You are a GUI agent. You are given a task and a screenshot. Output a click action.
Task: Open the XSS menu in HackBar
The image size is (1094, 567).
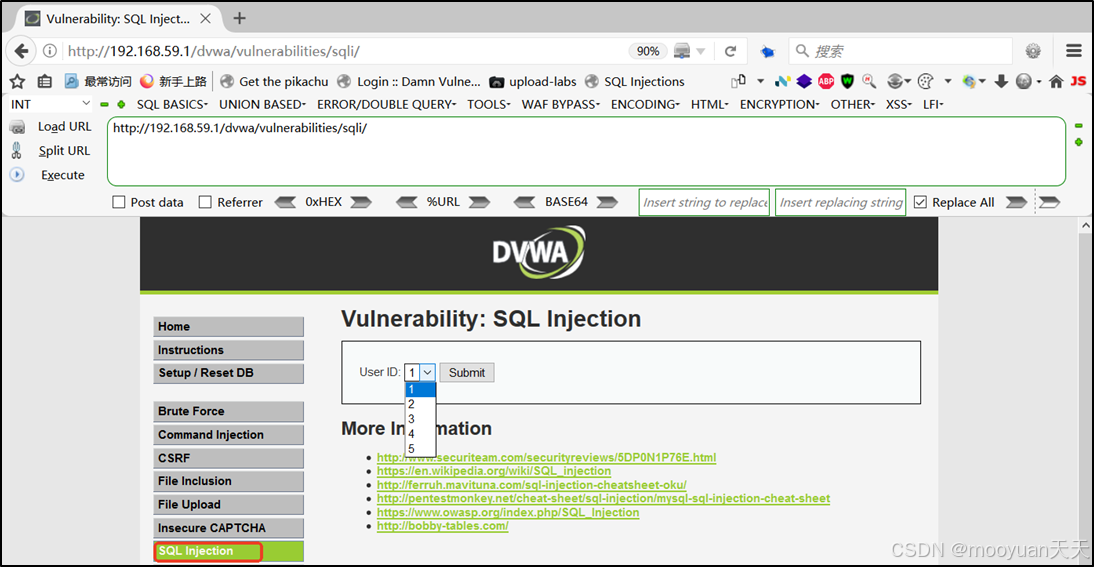click(899, 105)
